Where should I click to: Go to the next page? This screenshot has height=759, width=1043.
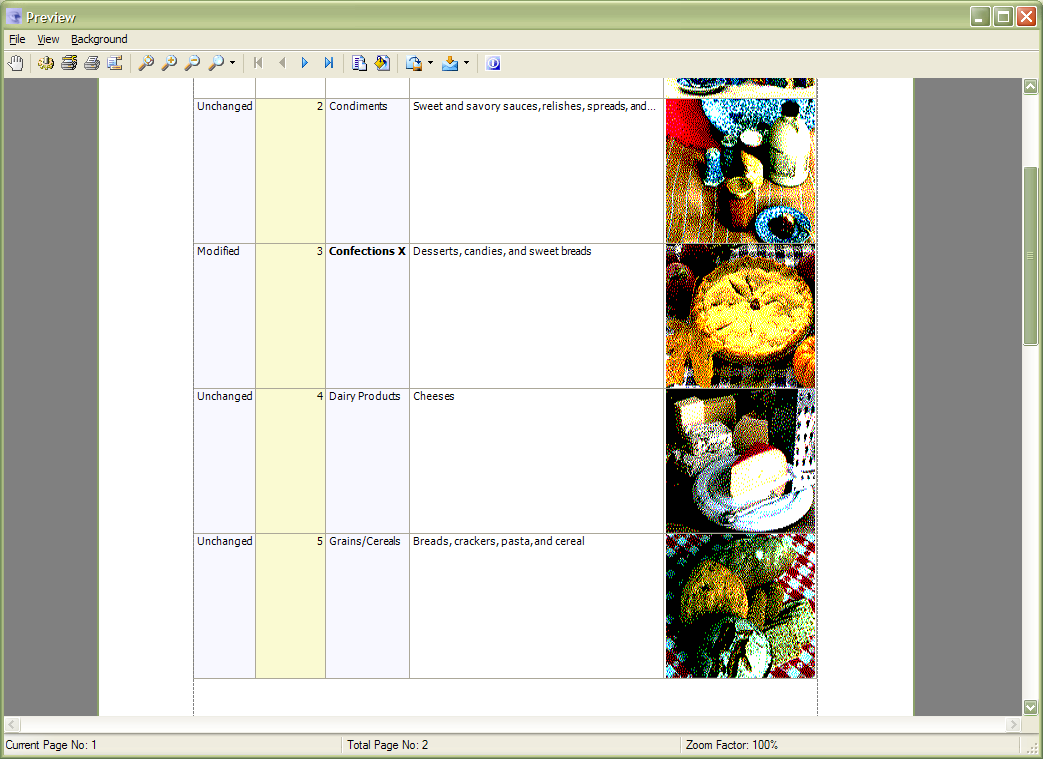(305, 63)
